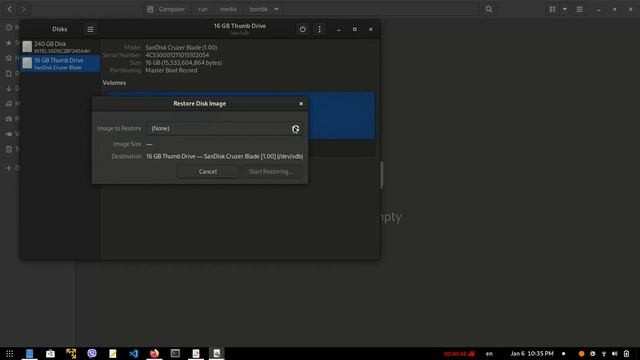Open the file manager main menu

(579, 9)
